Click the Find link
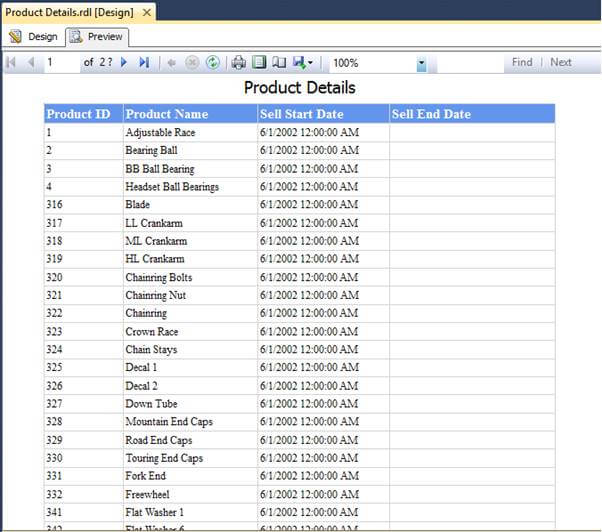Image resolution: width=602 pixels, height=532 pixels. (522, 62)
